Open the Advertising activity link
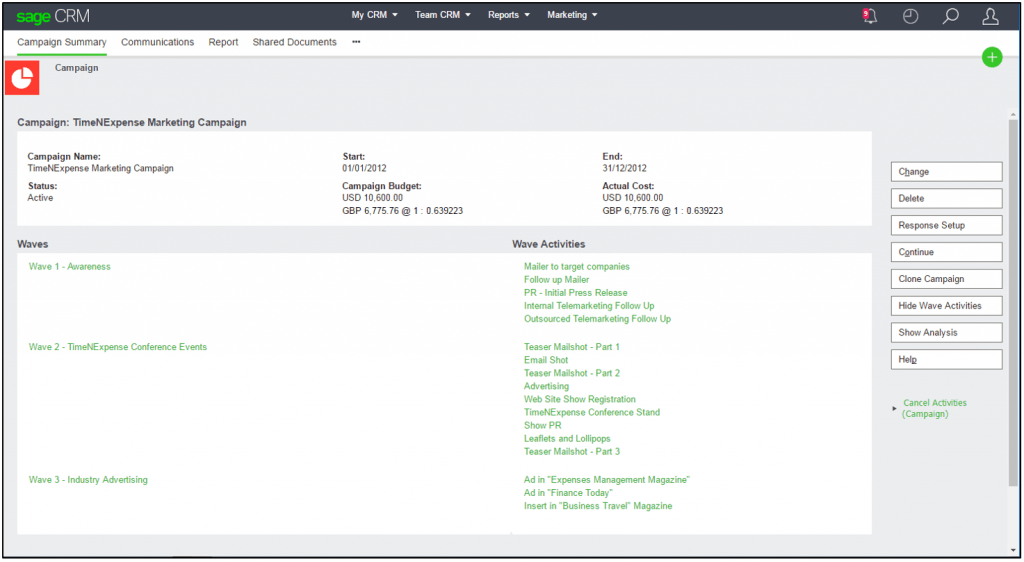The image size is (1024, 562). point(547,386)
